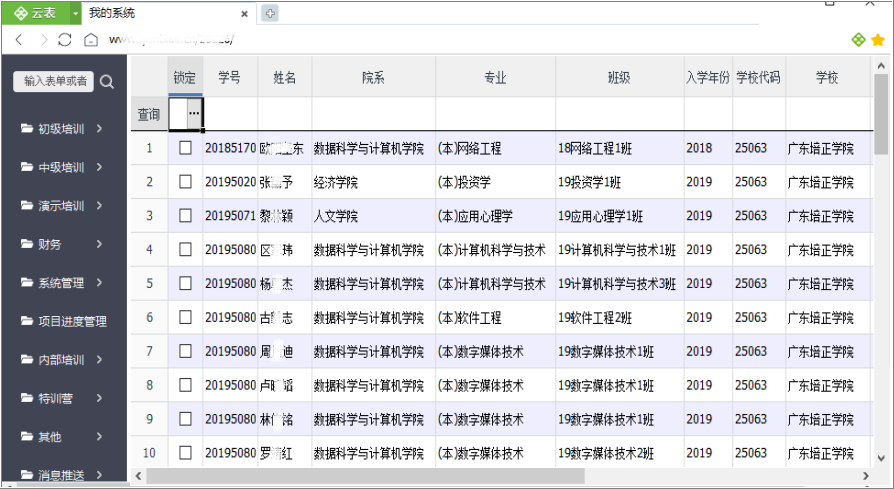Tick the 锁定 checkbox in row 5
The image size is (894, 489).
(185, 283)
